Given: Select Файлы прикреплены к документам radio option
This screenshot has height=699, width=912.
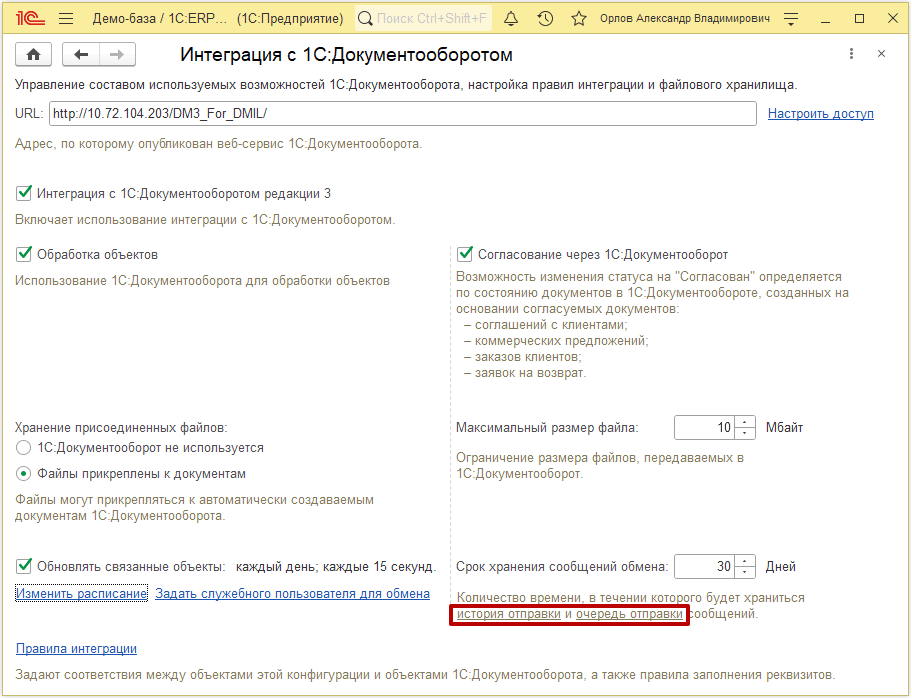Looking at the screenshot, I should (23, 474).
